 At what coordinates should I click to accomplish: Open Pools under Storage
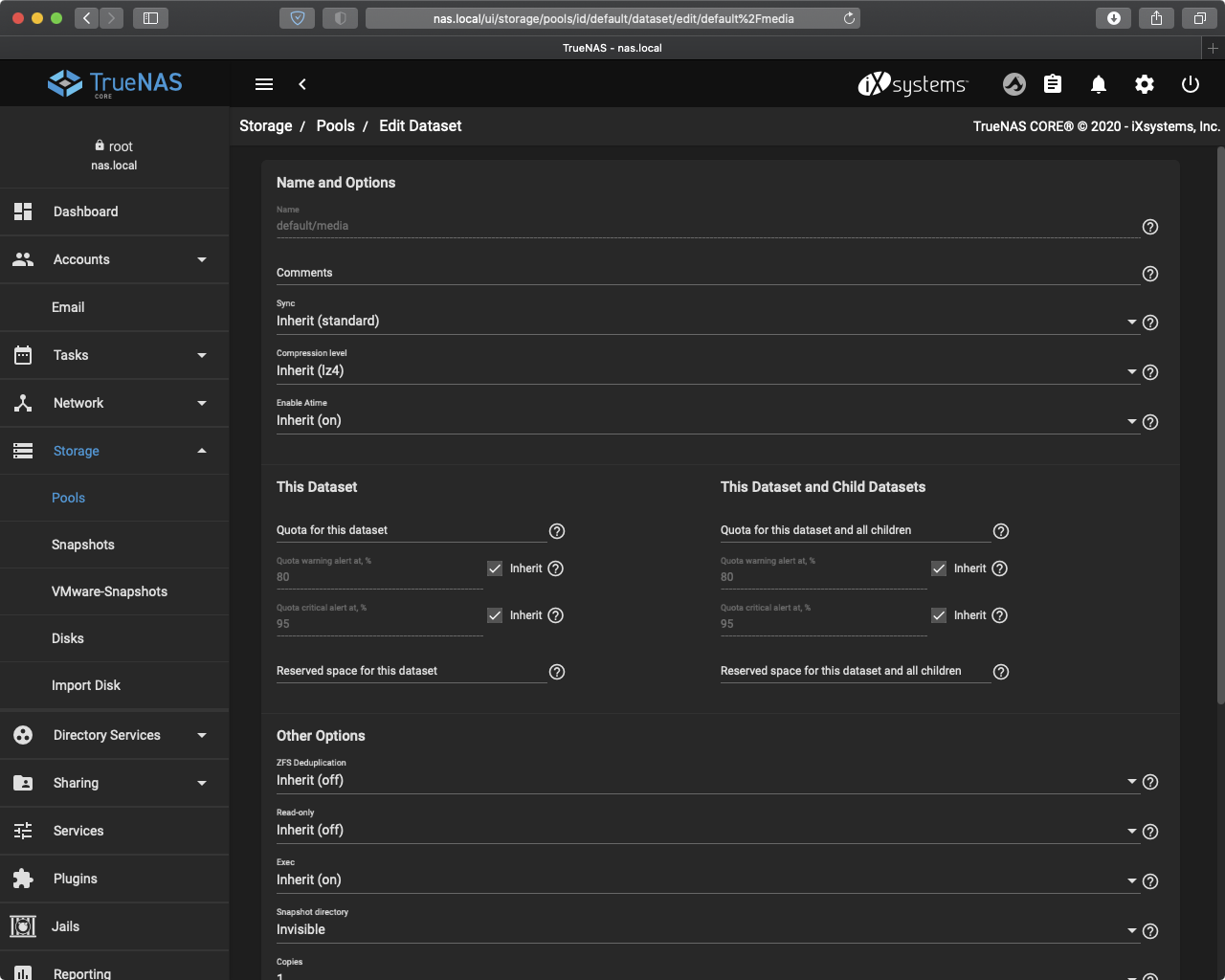[x=115, y=498]
